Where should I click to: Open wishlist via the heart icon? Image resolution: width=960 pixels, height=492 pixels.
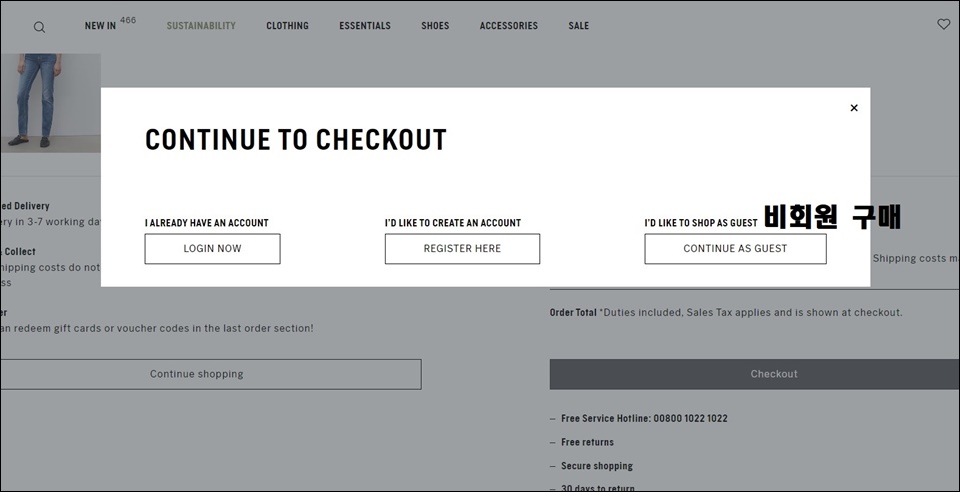point(943,24)
